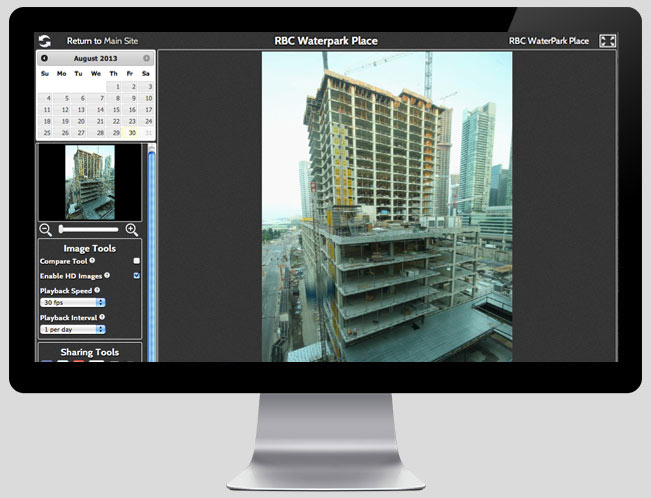The width and height of the screenshot is (651, 498).
Task: Click the zoom level slider track
Action: click(90, 230)
